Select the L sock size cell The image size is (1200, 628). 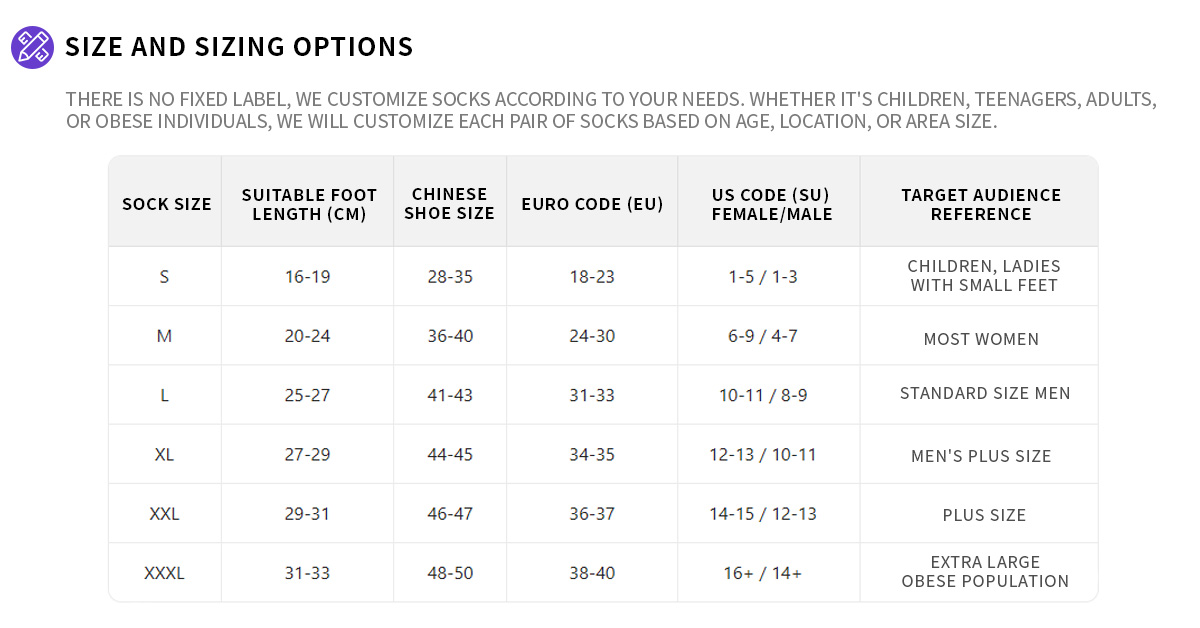coord(164,395)
